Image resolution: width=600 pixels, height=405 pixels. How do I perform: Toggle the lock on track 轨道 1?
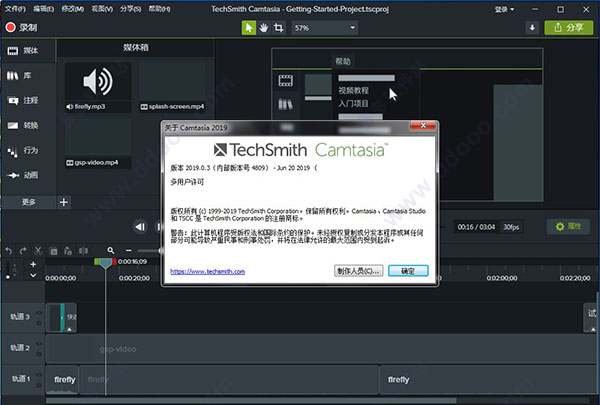point(39,385)
